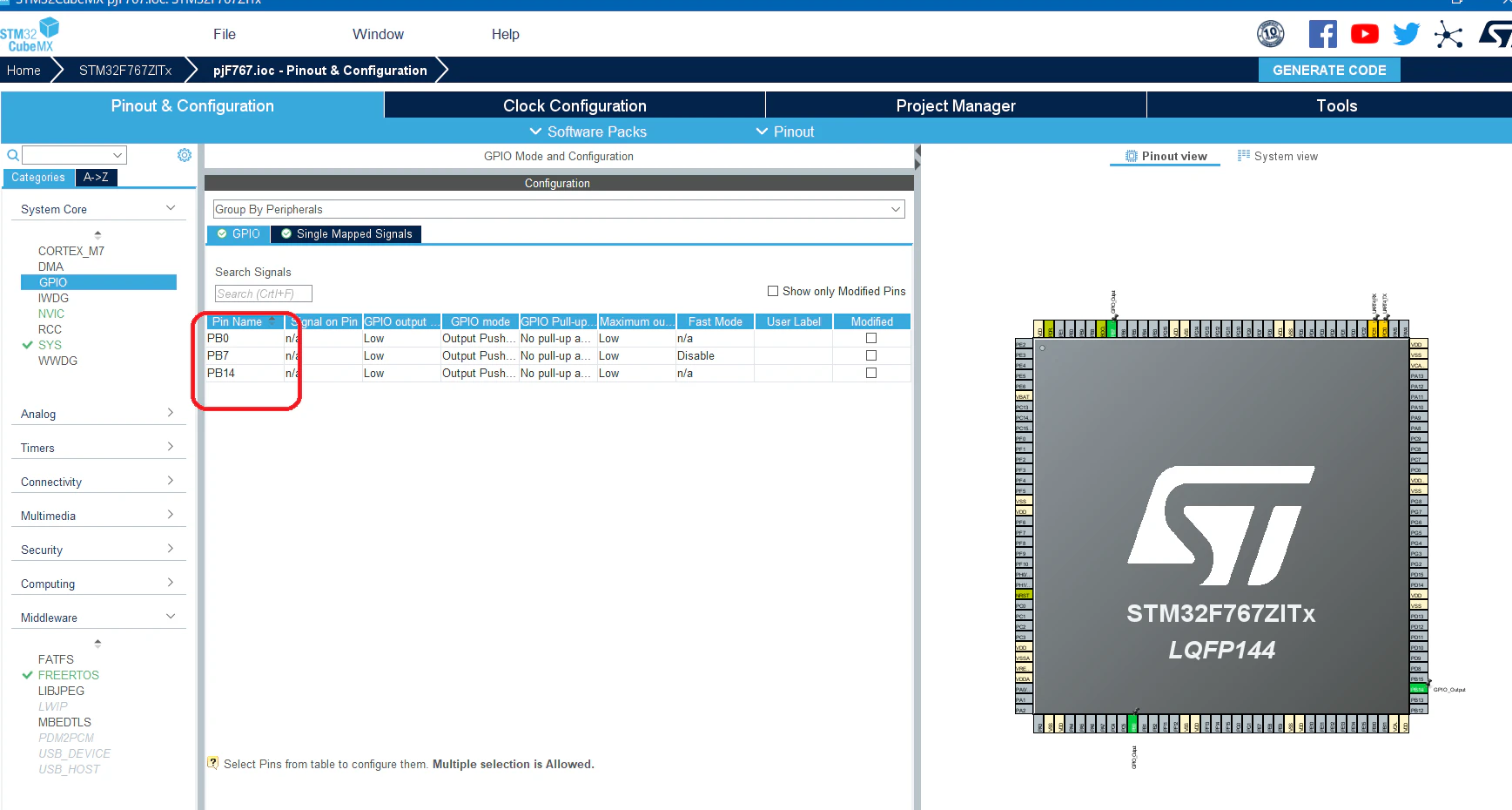The width and height of the screenshot is (1512, 810).
Task: Click the ST community network icon
Action: click(1448, 34)
